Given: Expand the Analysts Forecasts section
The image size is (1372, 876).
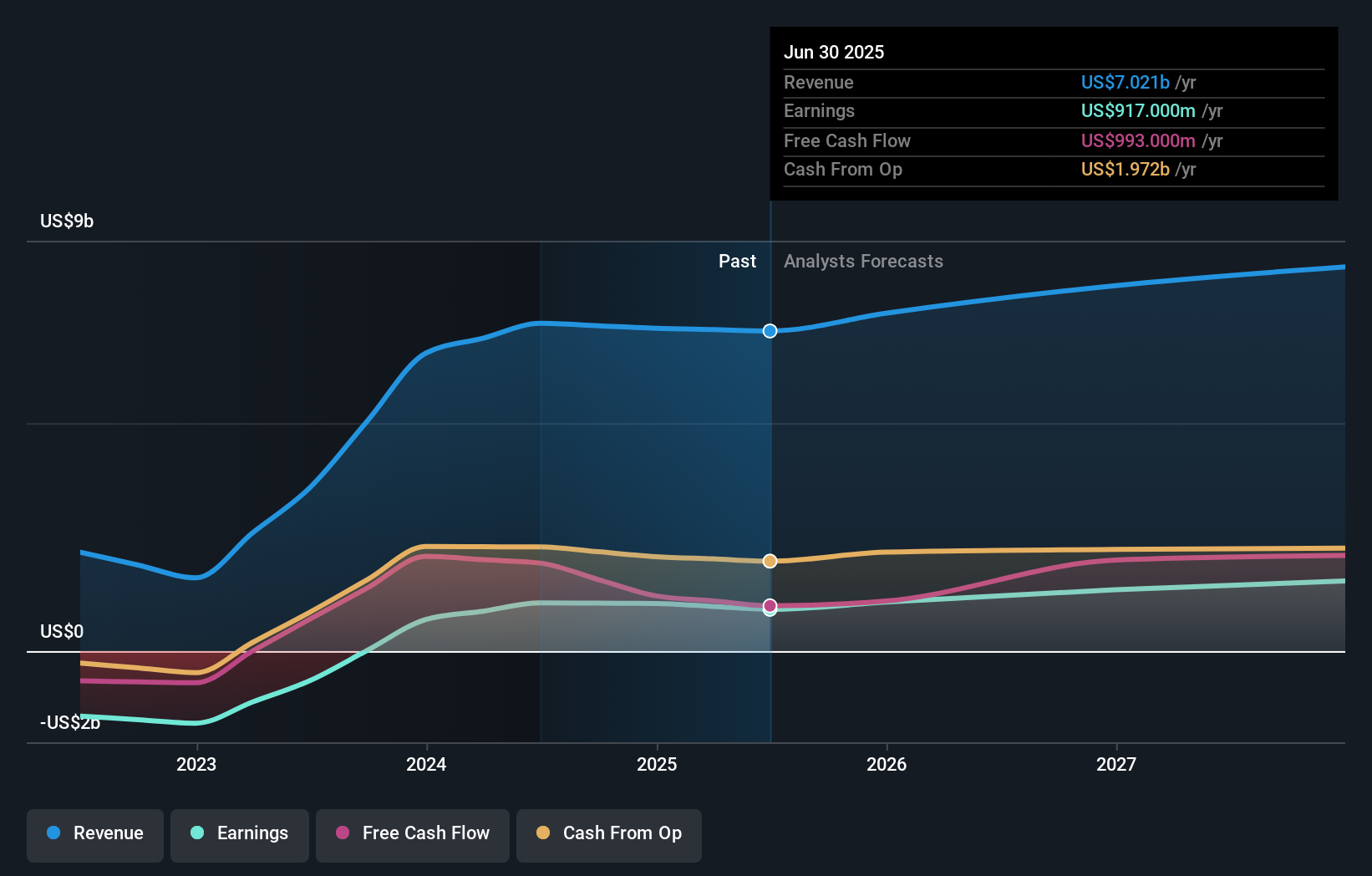Looking at the screenshot, I should [x=863, y=262].
